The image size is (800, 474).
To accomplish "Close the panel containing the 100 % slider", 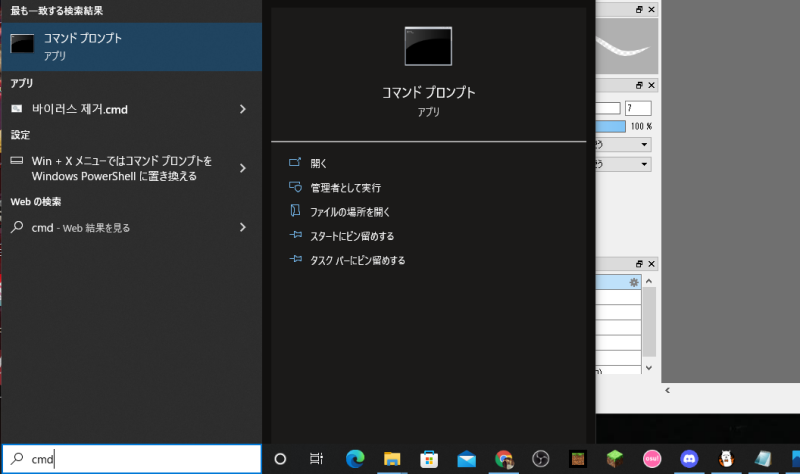I will pyautogui.click(x=652, y=85).
